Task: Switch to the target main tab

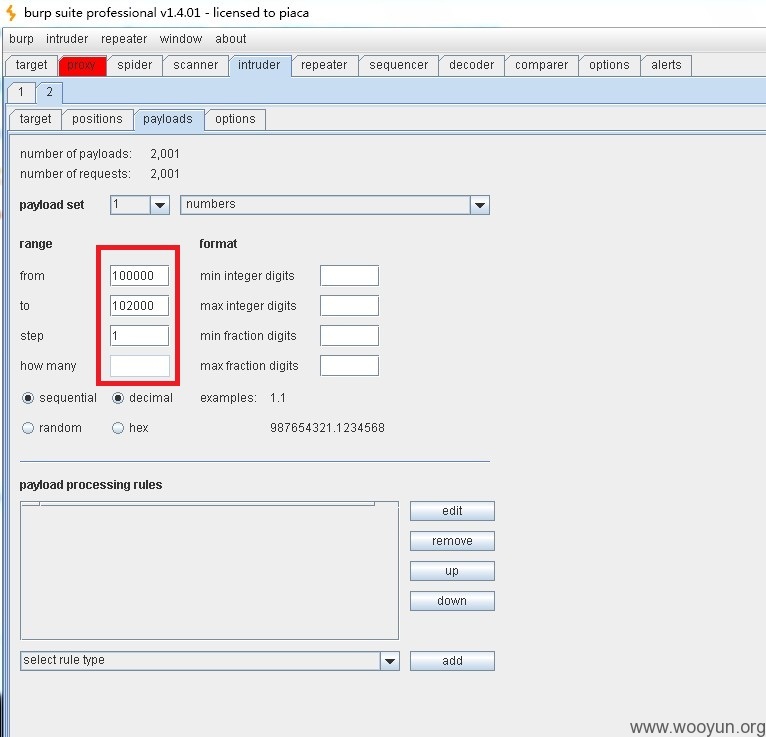Action: 31,65
